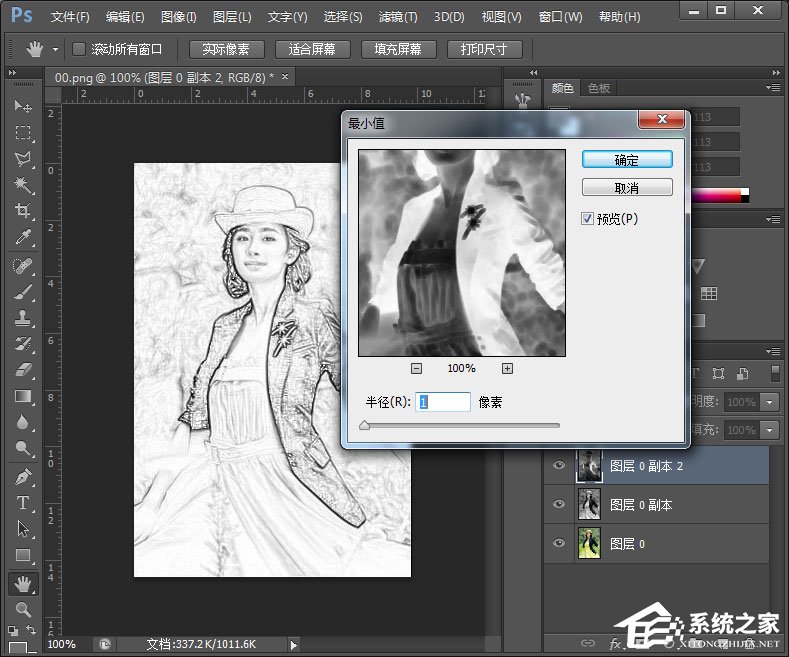The image size is (789, 657).
Task: Click the 适合屏幕 button
Action: point(312,49)
